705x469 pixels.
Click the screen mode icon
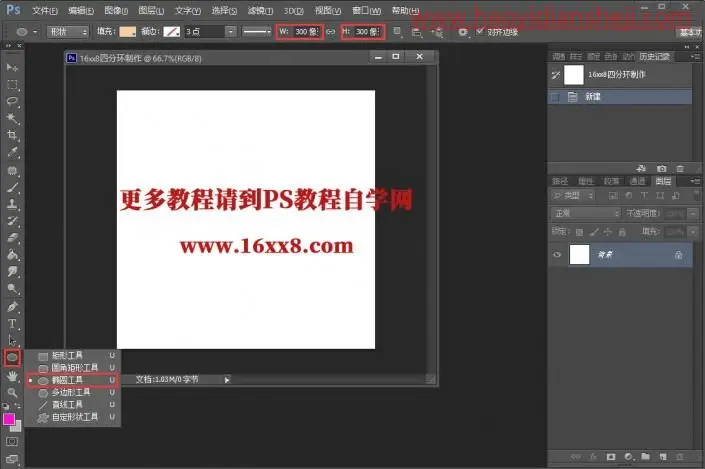(x=12, y=459)
